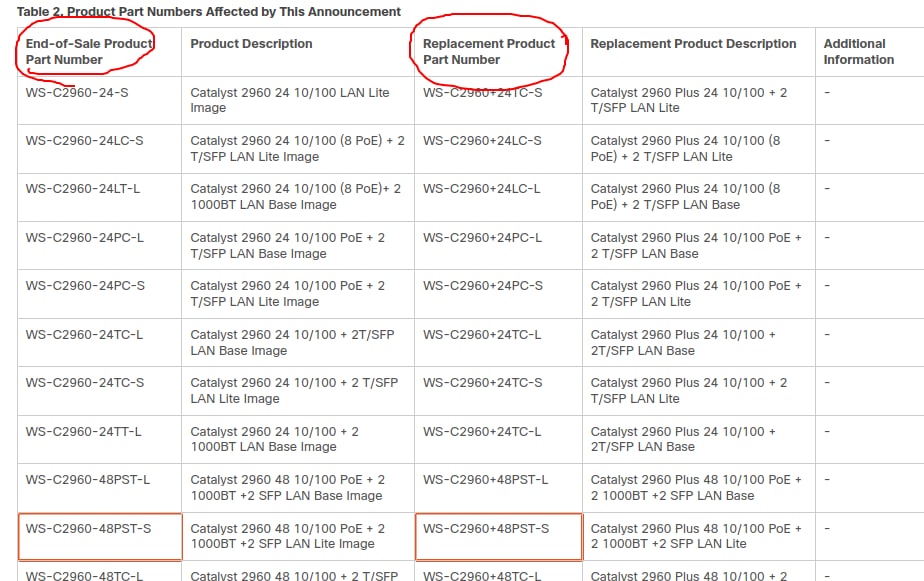
Task: Click 'Catalyst 2960 Plus 48 10/100 PoE + 2 1000BT +2 SFP LAN Base'
Action: coord(696,488)
